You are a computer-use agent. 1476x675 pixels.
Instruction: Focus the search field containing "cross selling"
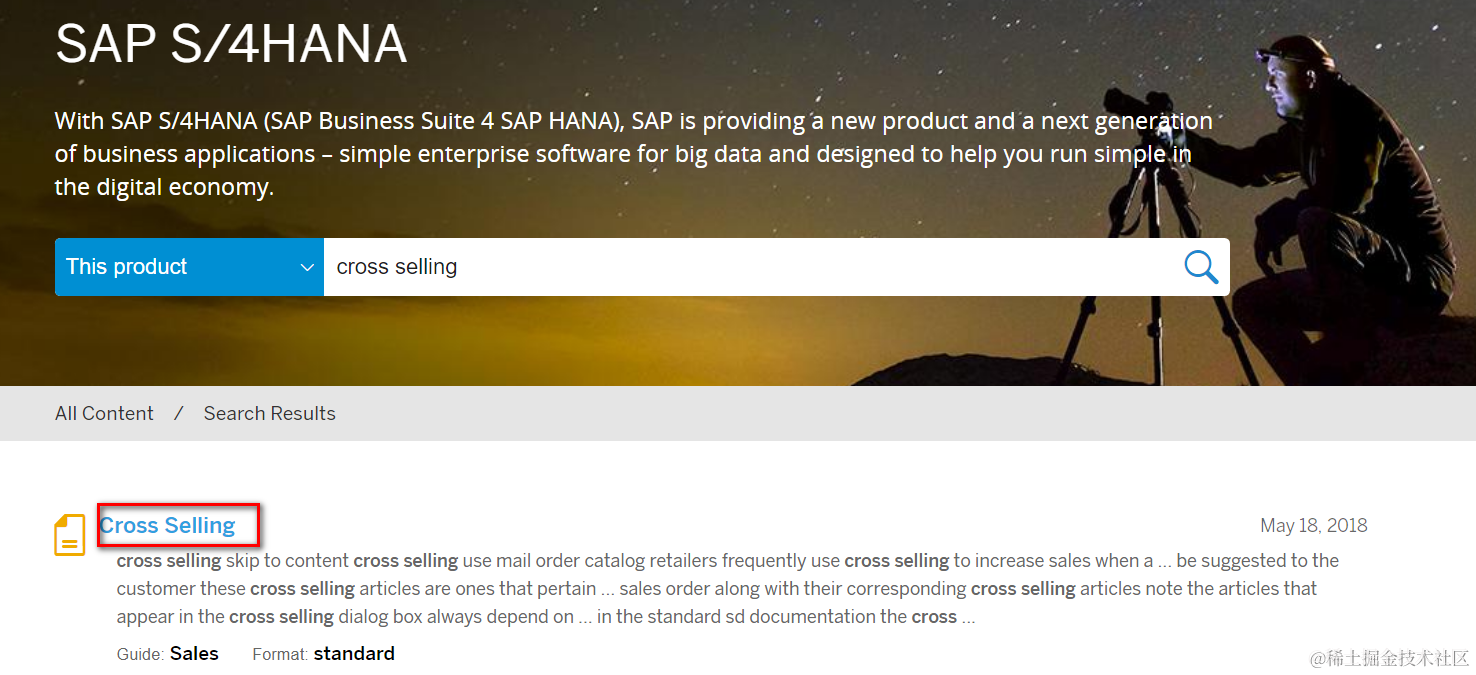(750, 267)
